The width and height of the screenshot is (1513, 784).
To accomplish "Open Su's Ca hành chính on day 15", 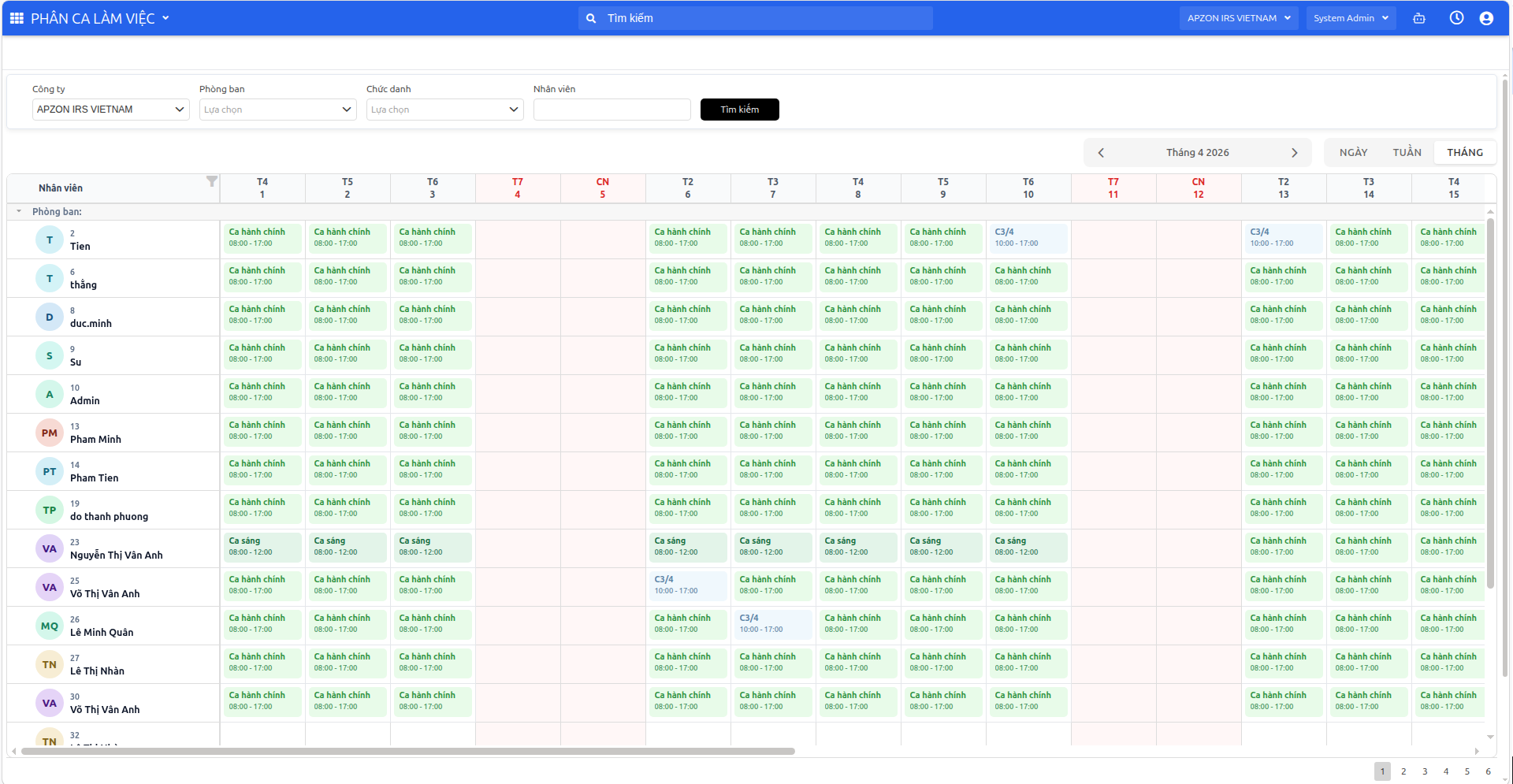I will (1448, 354).
